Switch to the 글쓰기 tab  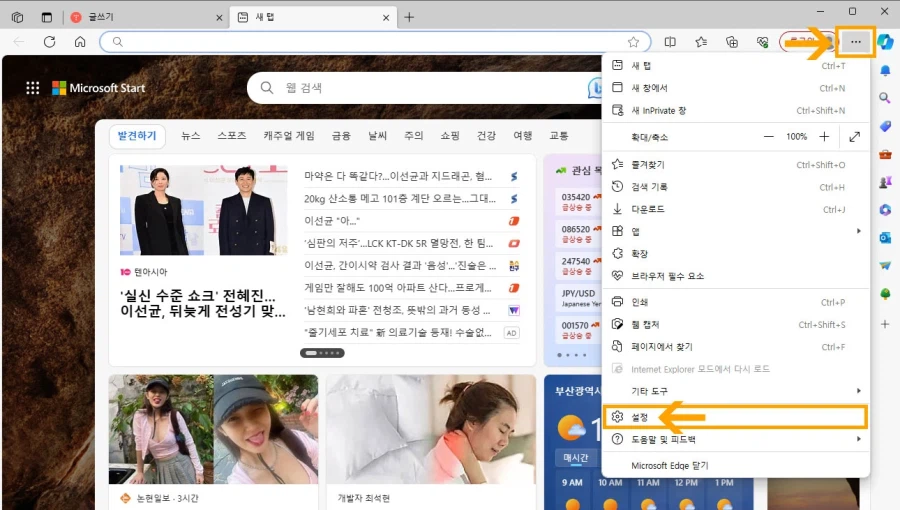pyautogui.click(x=146, y=17)
